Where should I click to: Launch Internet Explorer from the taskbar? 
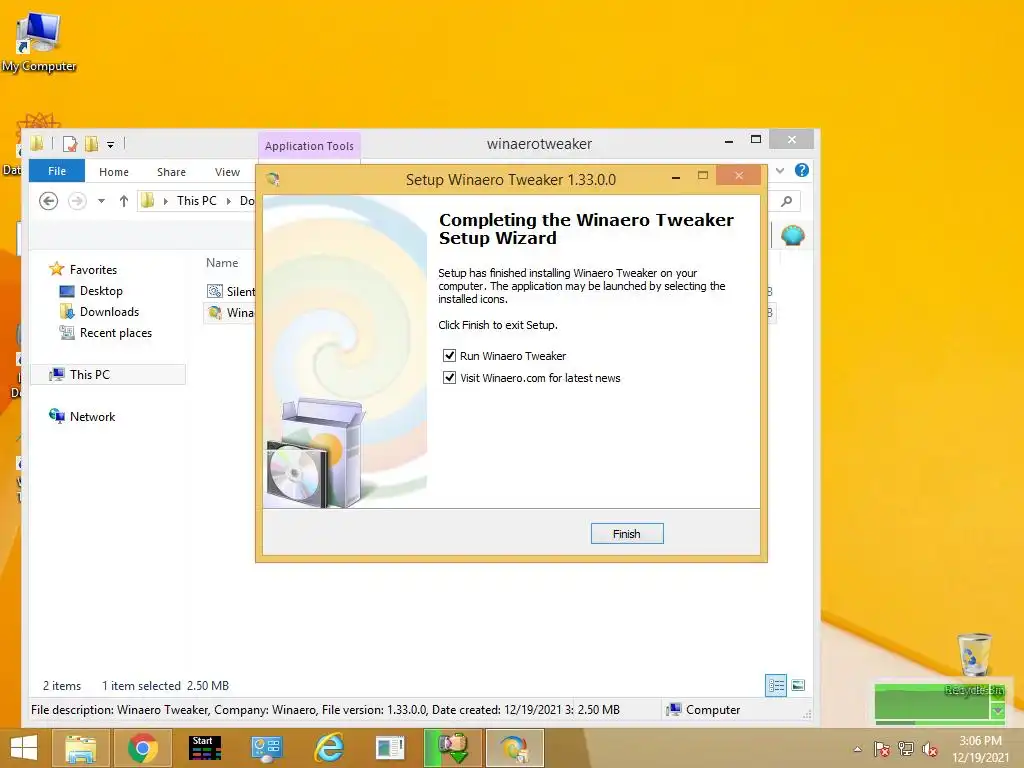(x=328, y=748)
